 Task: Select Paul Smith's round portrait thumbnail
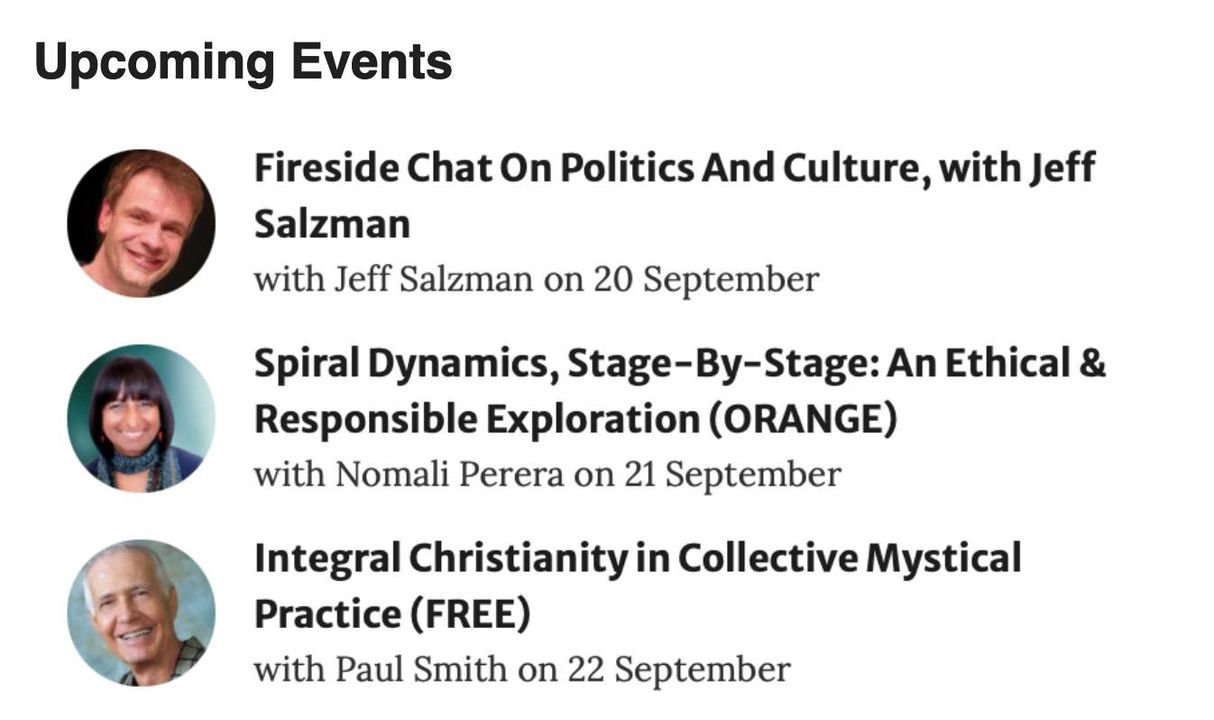141,613
